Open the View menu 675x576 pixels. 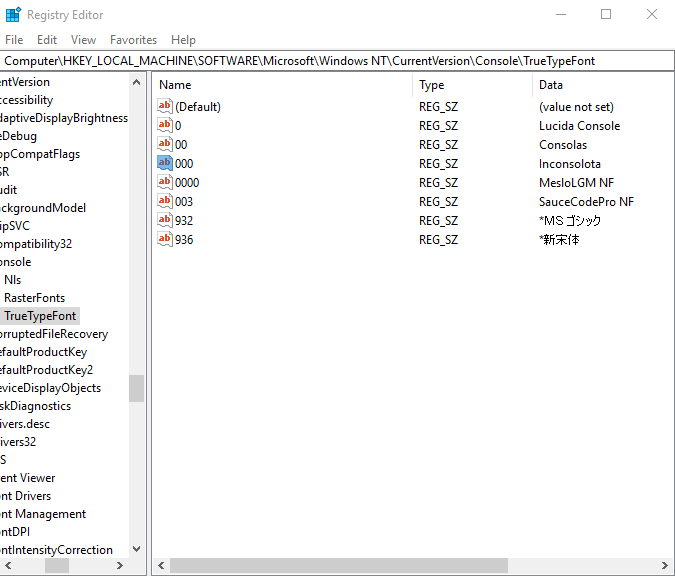point(84,40)
